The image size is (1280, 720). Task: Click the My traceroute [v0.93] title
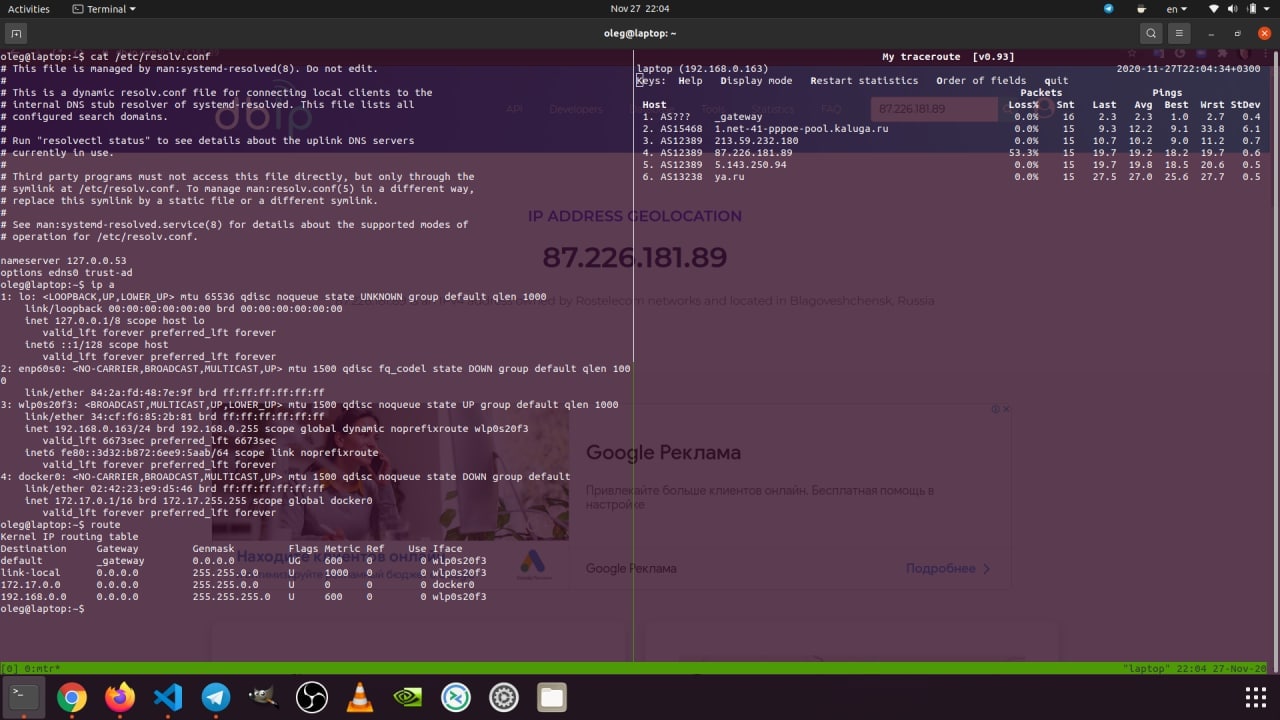click(948, 57)
